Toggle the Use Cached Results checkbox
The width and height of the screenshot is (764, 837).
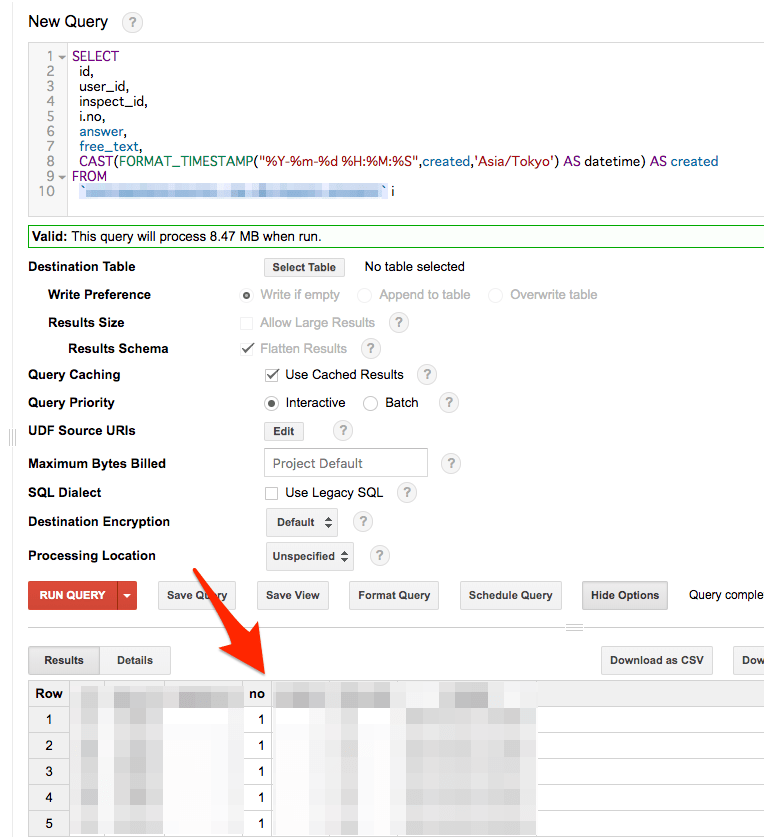click(x=271, y=375)
